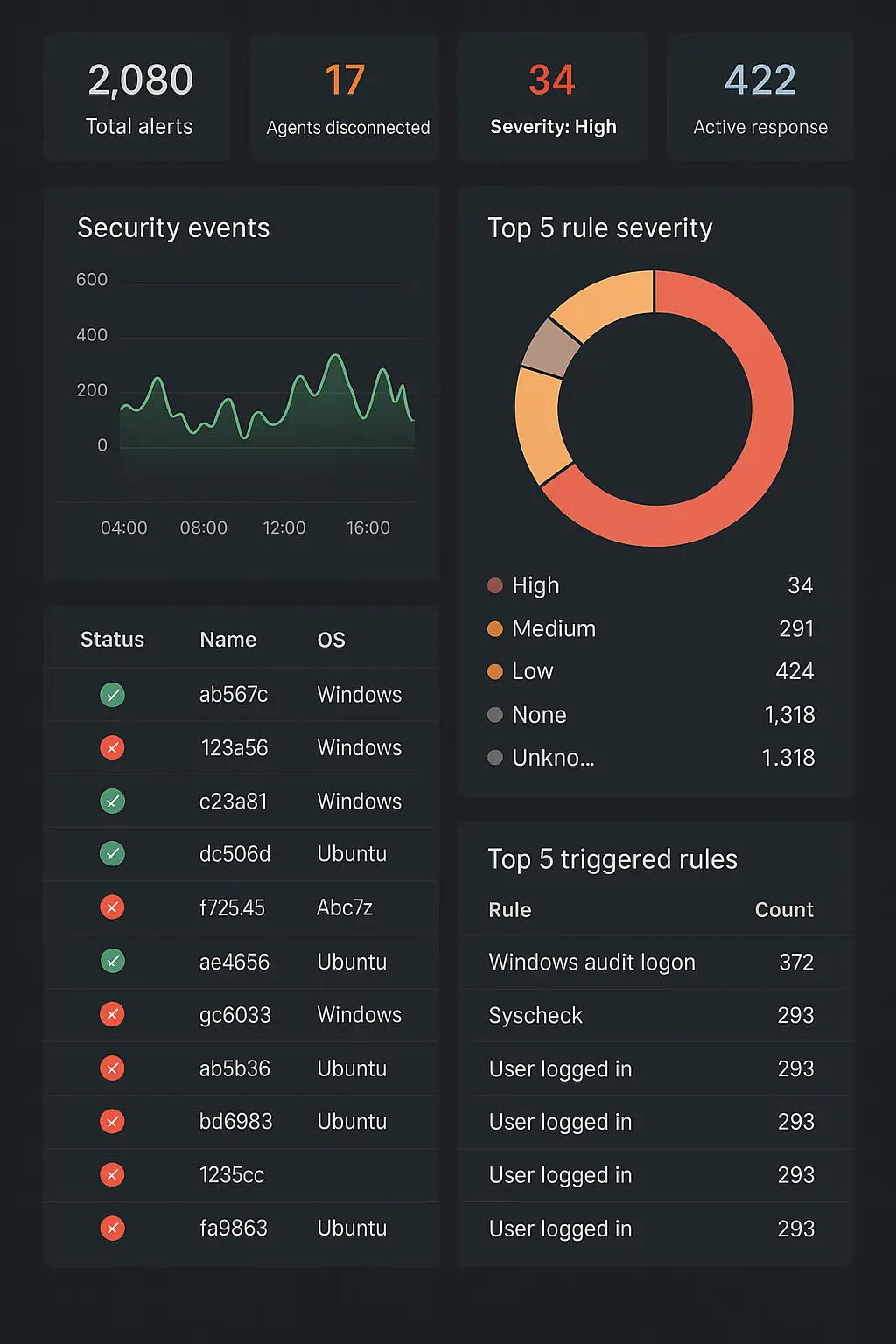The height and width of the screenshot is (1344, 896).
Task: Select the Syscheck rule entry
Action: pos(535,1016)
